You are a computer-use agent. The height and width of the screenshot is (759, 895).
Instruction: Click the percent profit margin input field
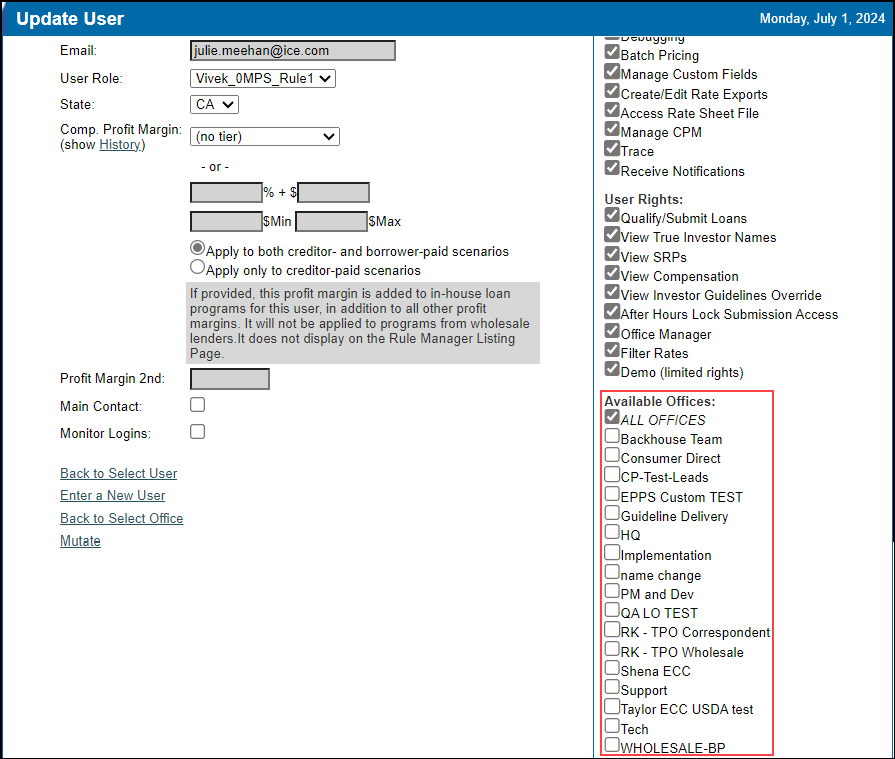click(226, 192)
